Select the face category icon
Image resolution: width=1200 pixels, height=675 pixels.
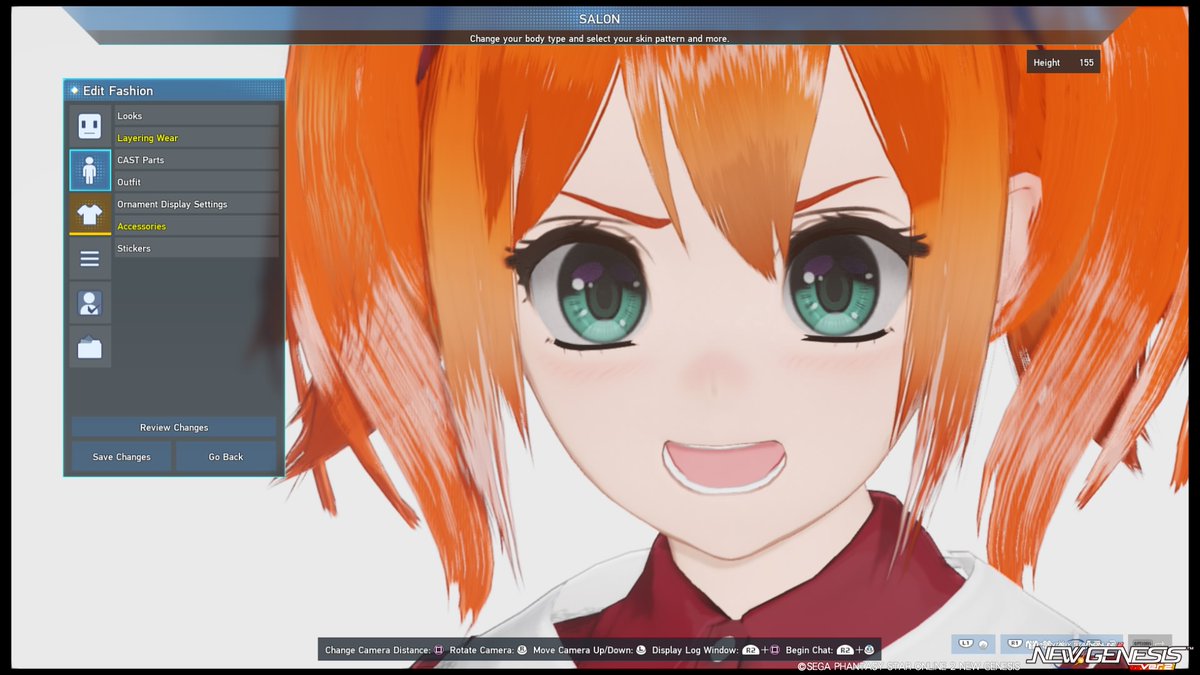pyautogui.click(x=90, y=126)
